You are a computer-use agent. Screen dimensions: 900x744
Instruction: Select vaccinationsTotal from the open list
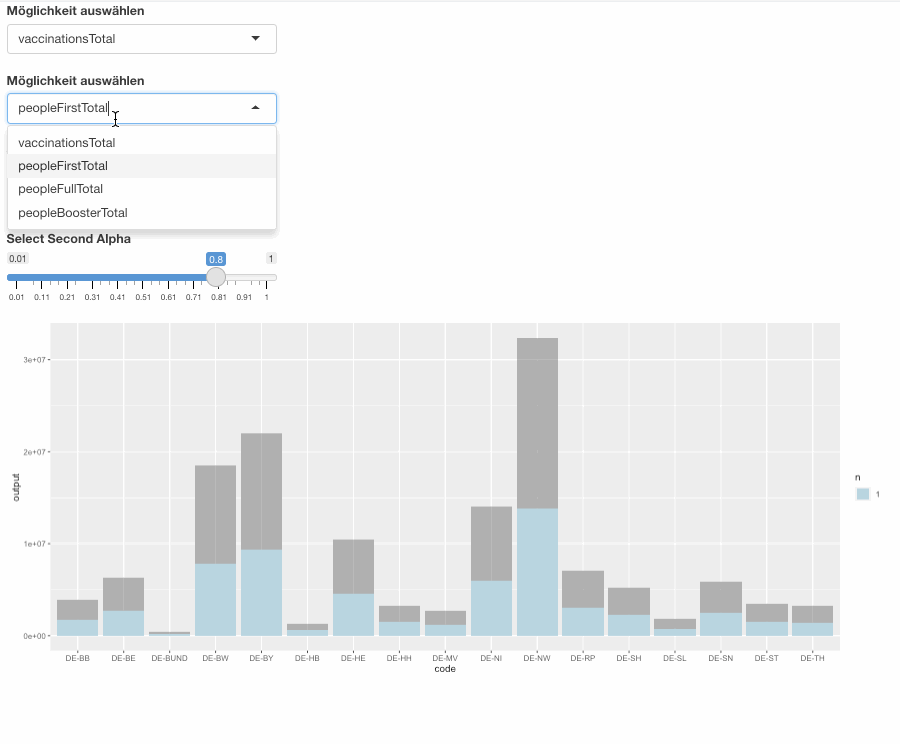tap(142, 142)
